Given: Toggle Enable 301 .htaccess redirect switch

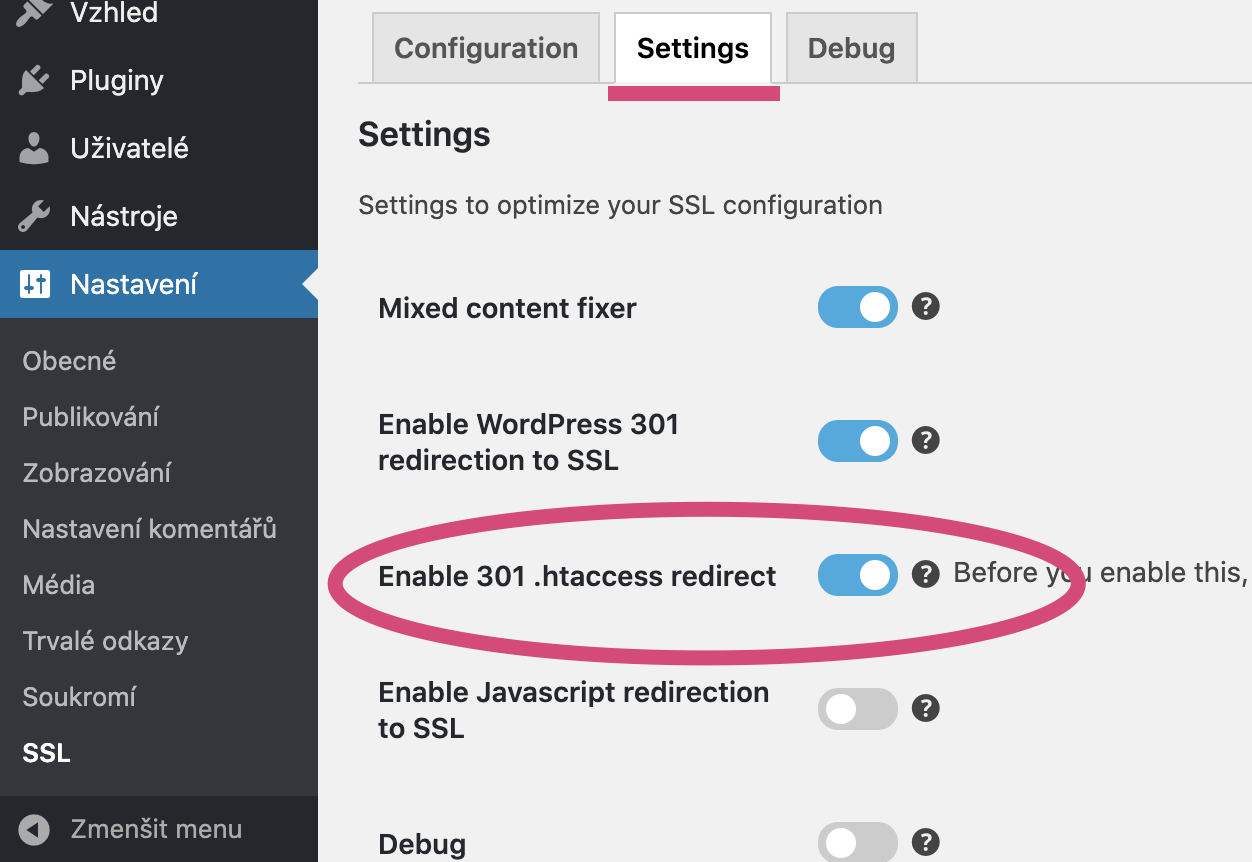Looking at the screenshot, I should point(857,575).
